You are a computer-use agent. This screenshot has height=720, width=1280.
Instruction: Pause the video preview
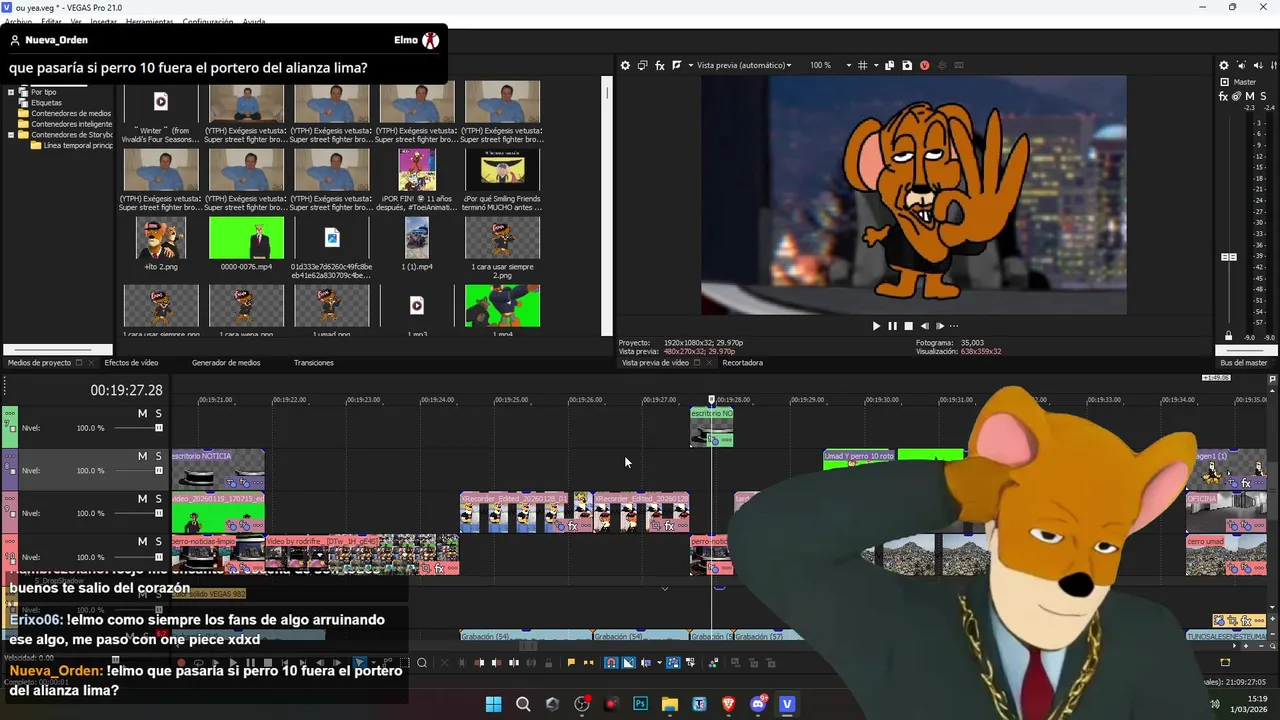(x=892, y=326)
